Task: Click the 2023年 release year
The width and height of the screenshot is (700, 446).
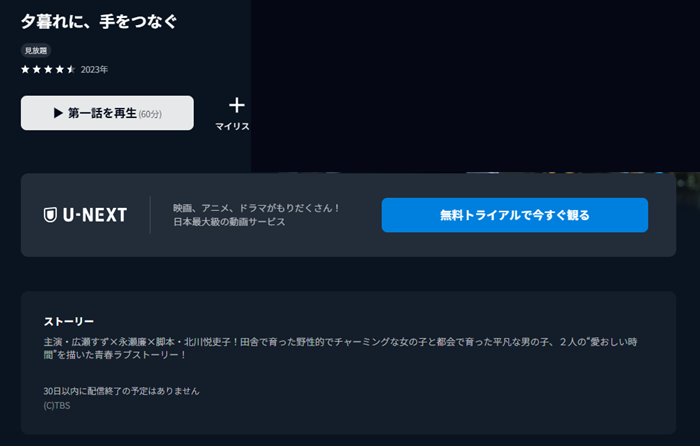Action: pos(94,70)
